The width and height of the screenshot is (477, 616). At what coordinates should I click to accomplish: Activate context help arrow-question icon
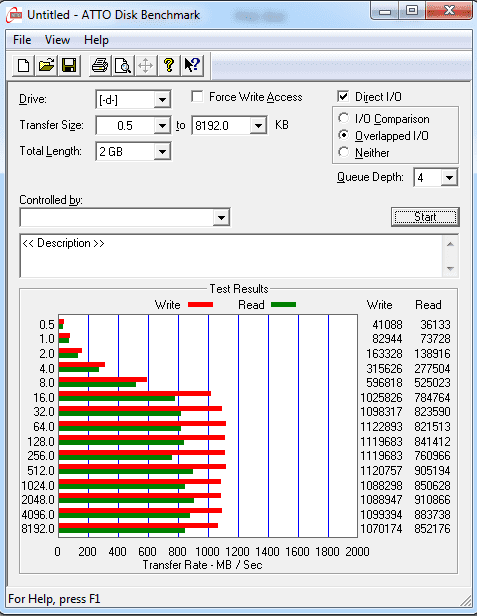[x=192, y=65]
